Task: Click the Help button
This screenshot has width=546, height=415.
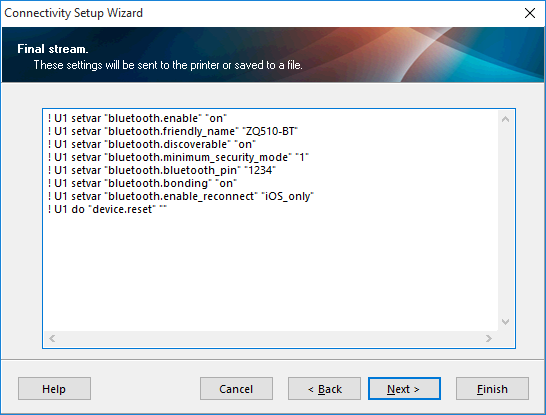Action: point(54,389)
